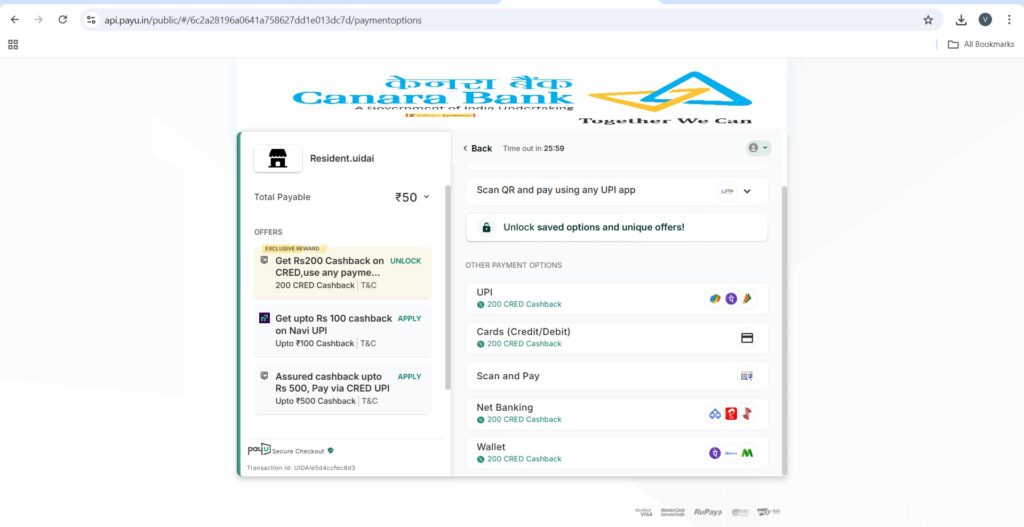Screen dimensions: 1024x527
Task: Select Cards (Credit/Debit) payment option
Action: pyautogui.click(x=616, y=338)
